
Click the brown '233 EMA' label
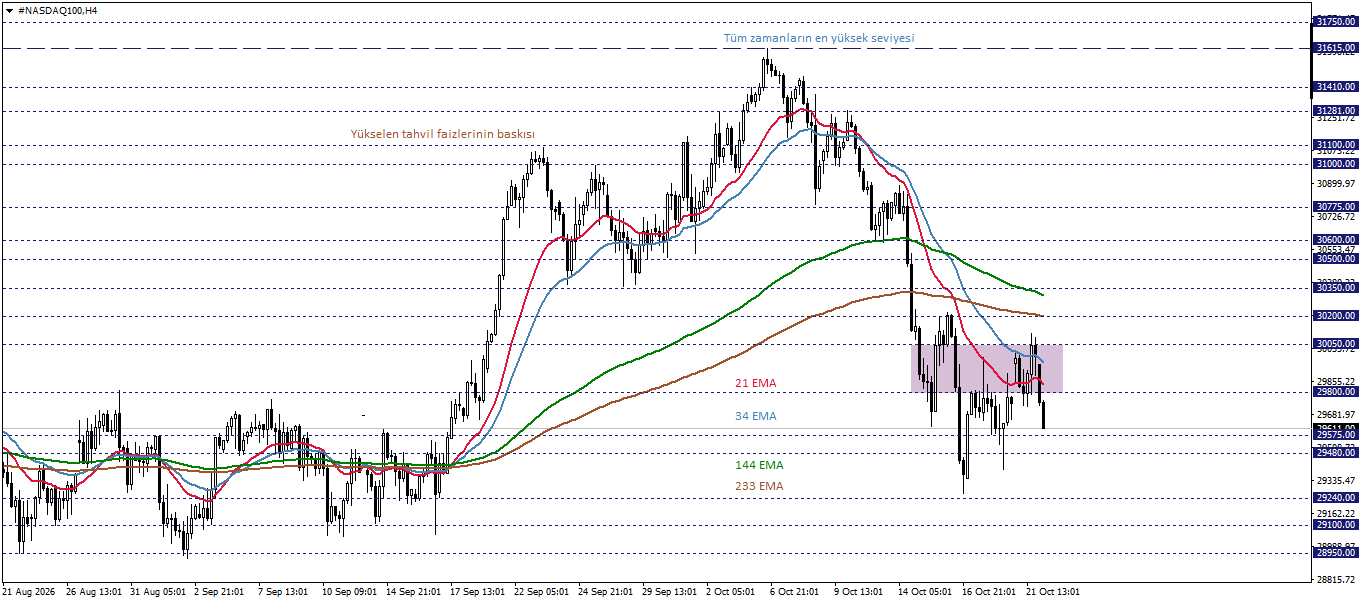(759, 486)
